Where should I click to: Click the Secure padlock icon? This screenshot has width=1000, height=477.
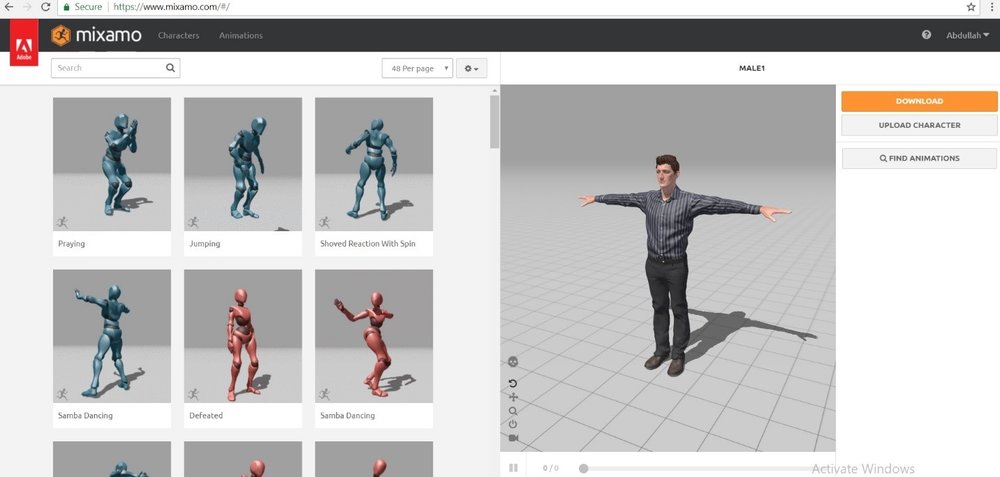pos(66,7)
